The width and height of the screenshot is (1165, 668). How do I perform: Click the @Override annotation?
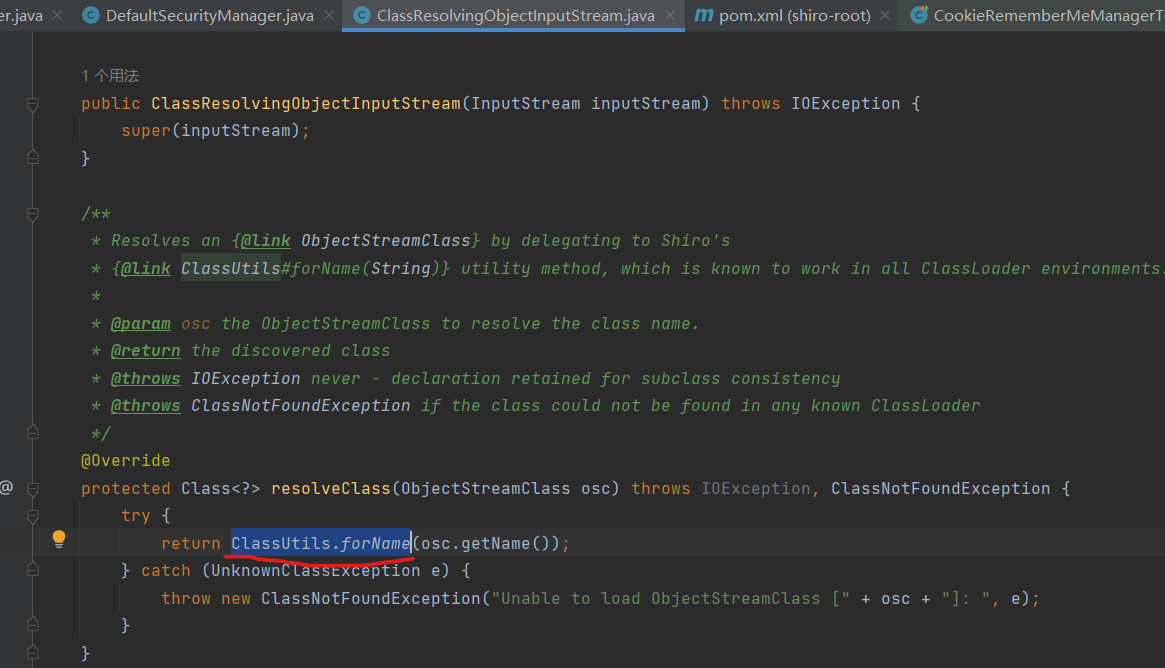click(x=126, y=461)
